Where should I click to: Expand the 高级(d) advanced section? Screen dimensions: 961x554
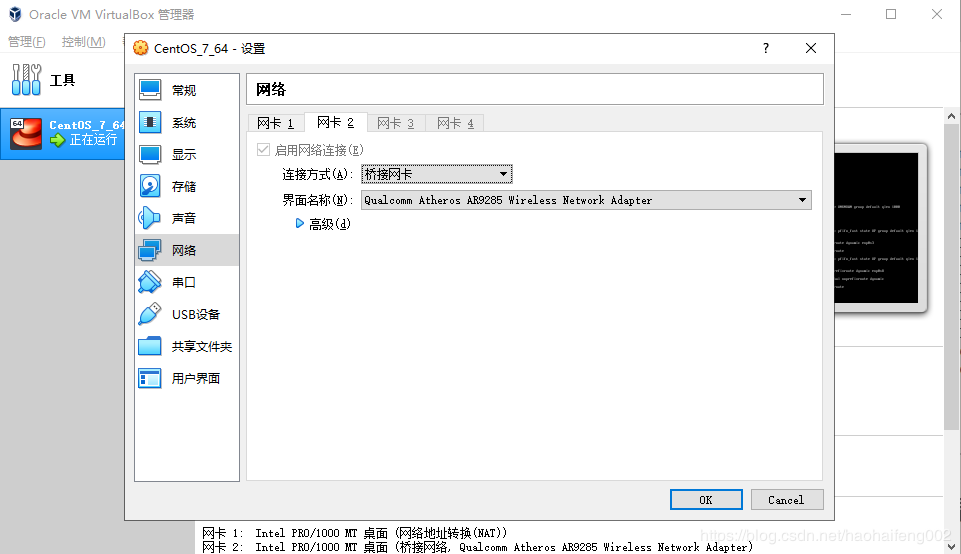(x=300, y=224)
